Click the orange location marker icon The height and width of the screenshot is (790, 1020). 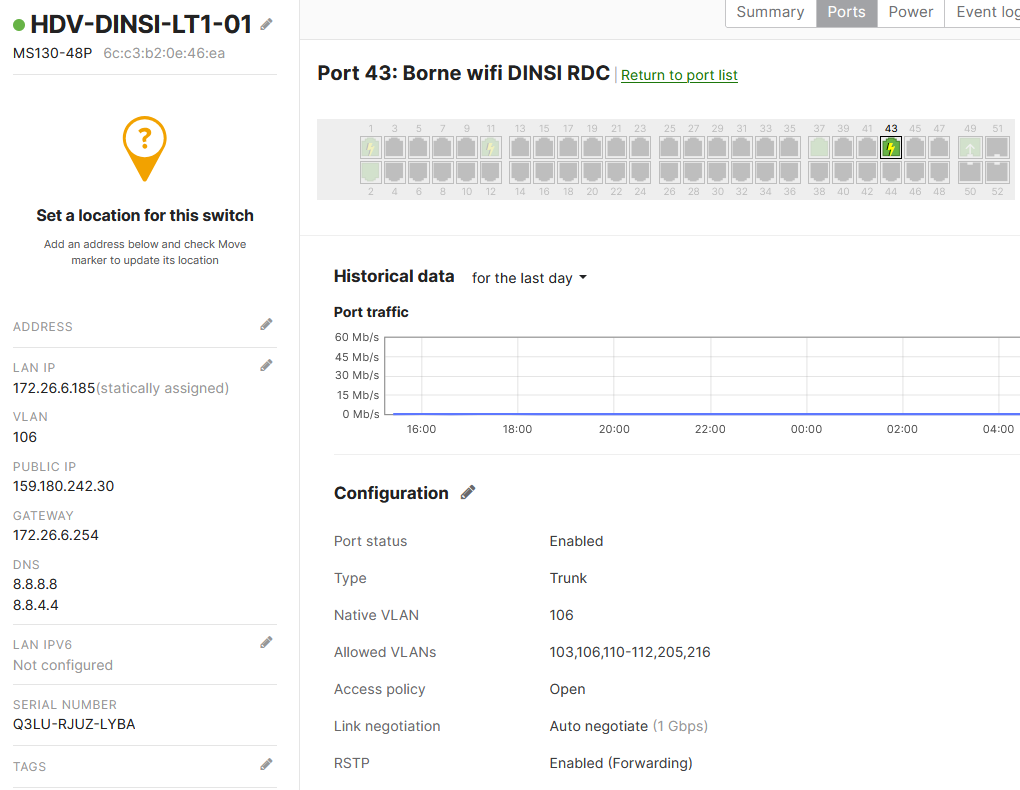[144, 148]
